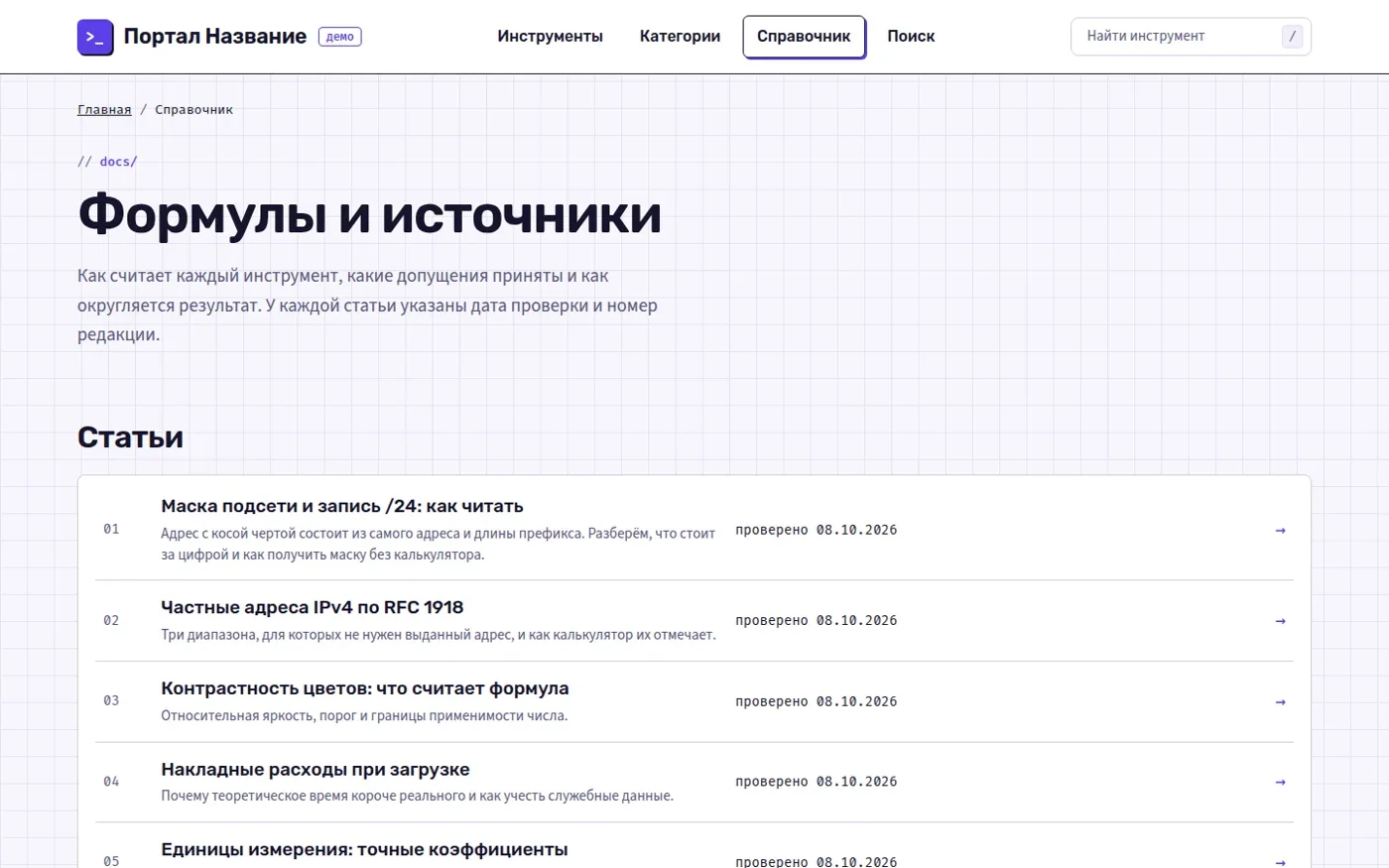Screen dimensions: 1389x868
Task: Click description starting Почему теоретическое время
Action: [x=417, y=797]
